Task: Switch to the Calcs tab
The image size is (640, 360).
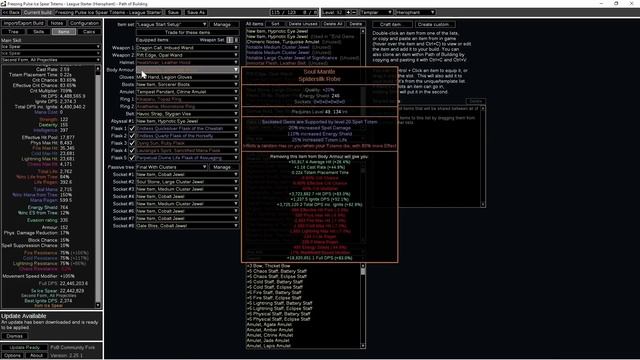Action: point(89,32)
